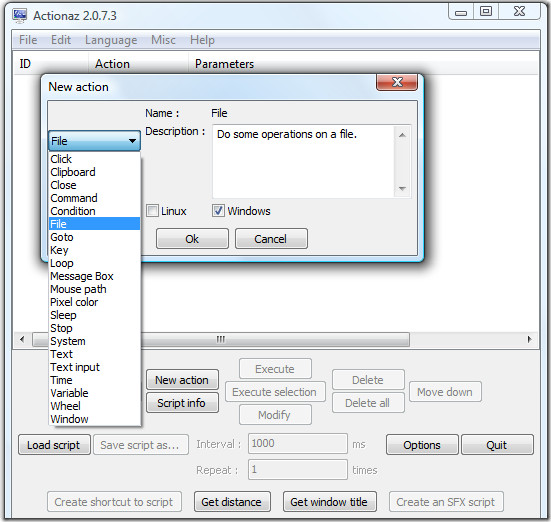The image size is (551, 522).
Task: Confirm the new action with Ok
Action: 192,239
